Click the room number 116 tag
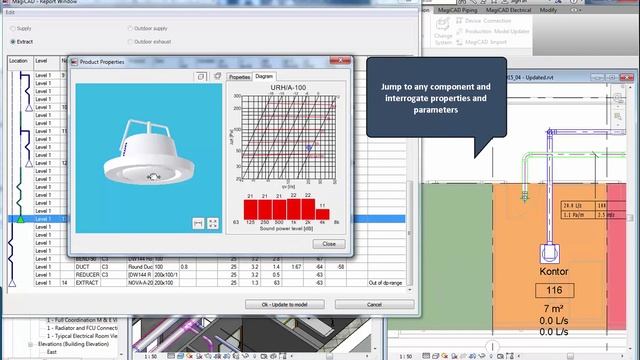 tap(555, 291)
